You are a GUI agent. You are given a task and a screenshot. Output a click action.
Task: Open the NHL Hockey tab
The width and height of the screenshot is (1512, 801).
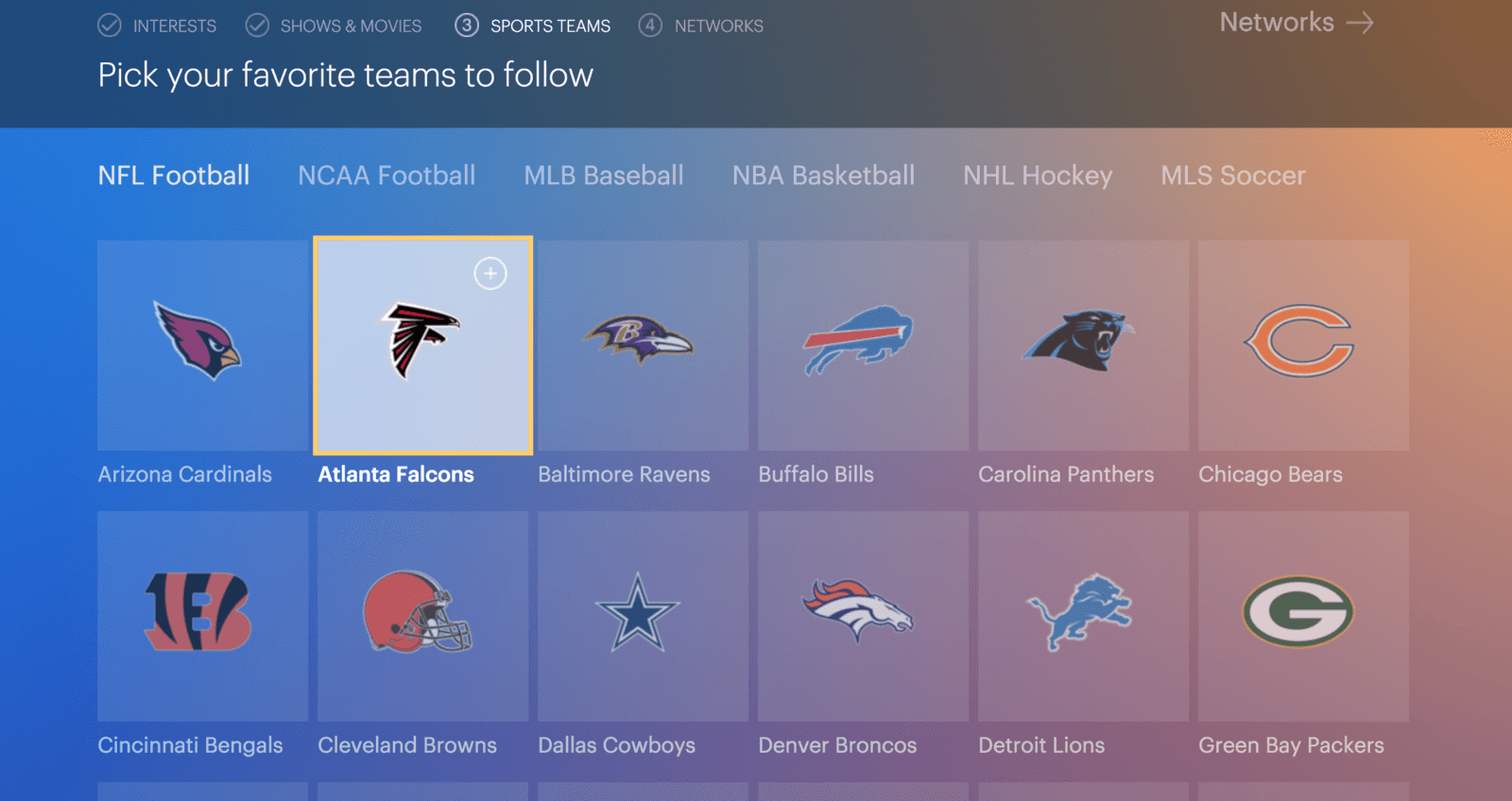point(1038,176)
